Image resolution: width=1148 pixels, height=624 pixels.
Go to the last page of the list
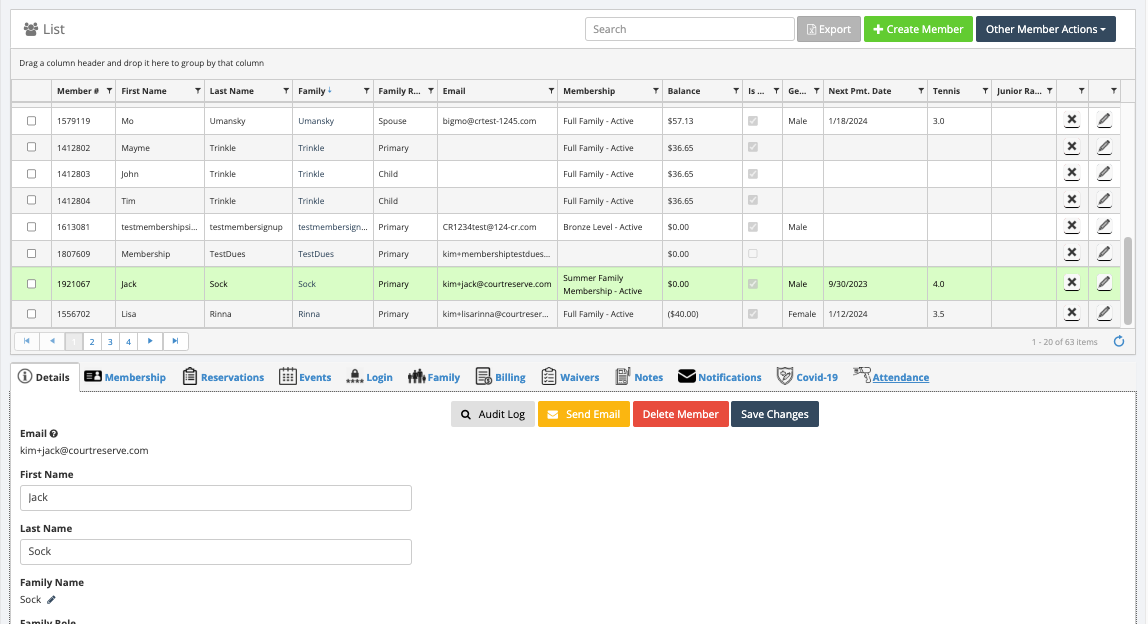(175, 341)
